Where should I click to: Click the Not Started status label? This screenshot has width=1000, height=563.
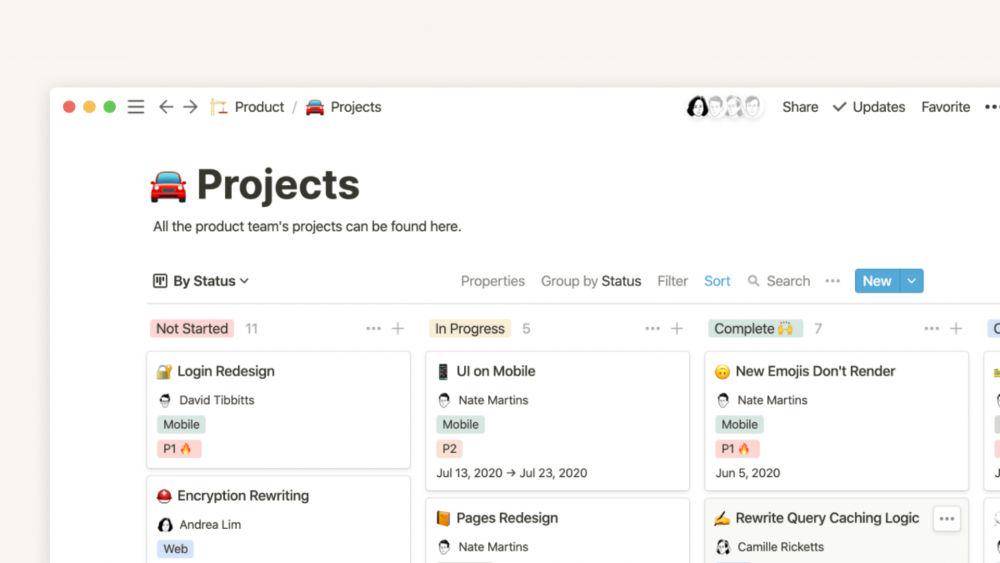[x=192, y=328]
